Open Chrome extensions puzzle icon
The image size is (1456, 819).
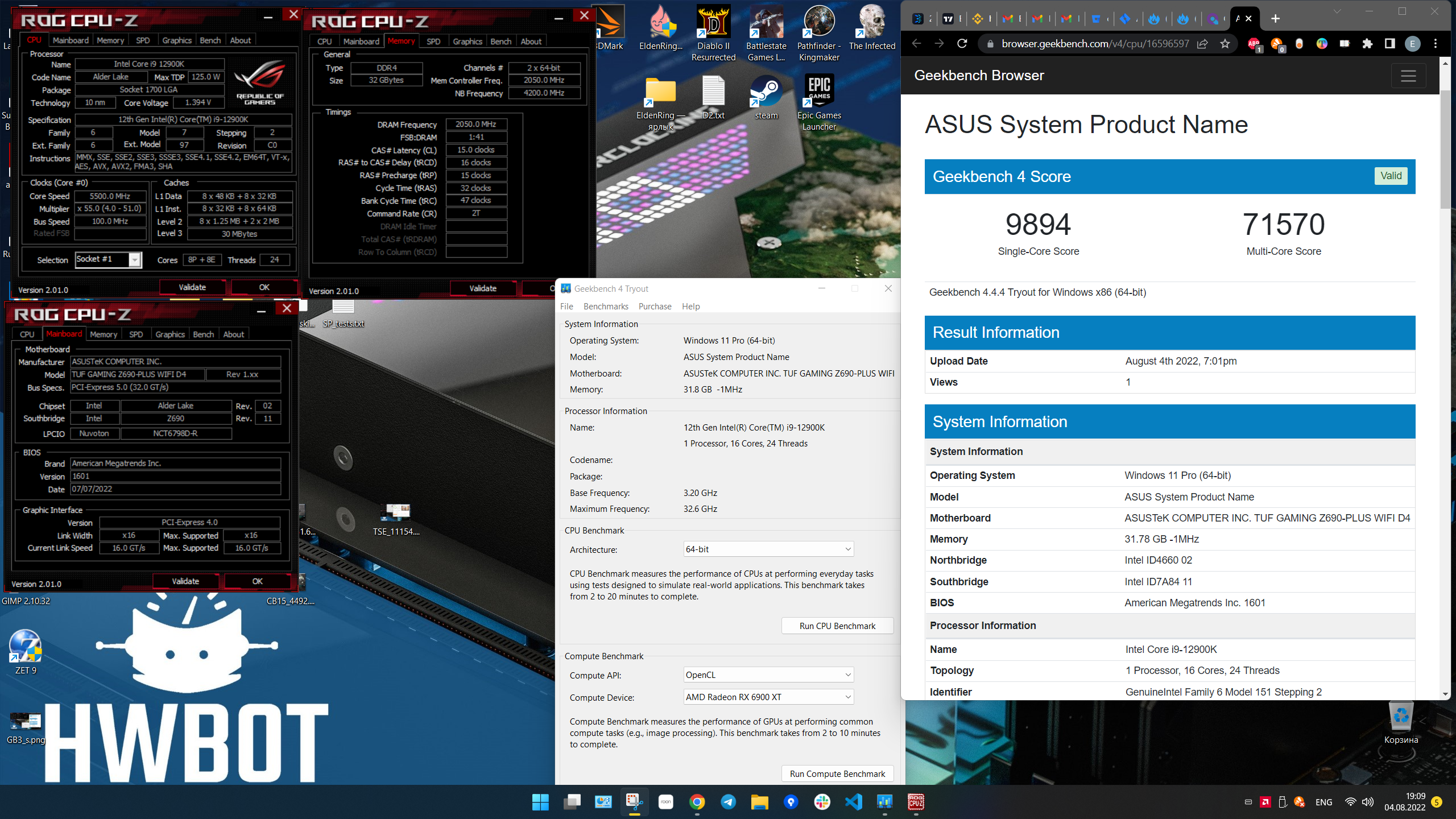coord(1367,44)
